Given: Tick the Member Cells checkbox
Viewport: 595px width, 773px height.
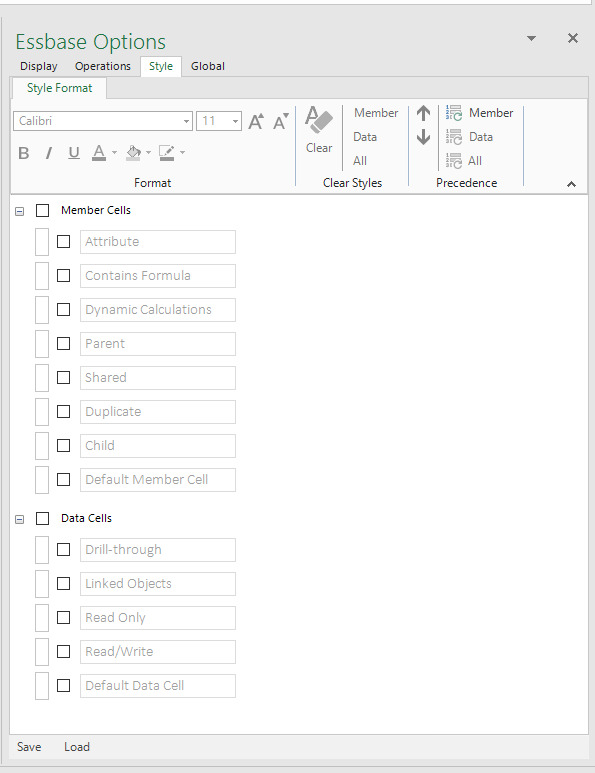Looking at the screenshot, I should [43, 211].
